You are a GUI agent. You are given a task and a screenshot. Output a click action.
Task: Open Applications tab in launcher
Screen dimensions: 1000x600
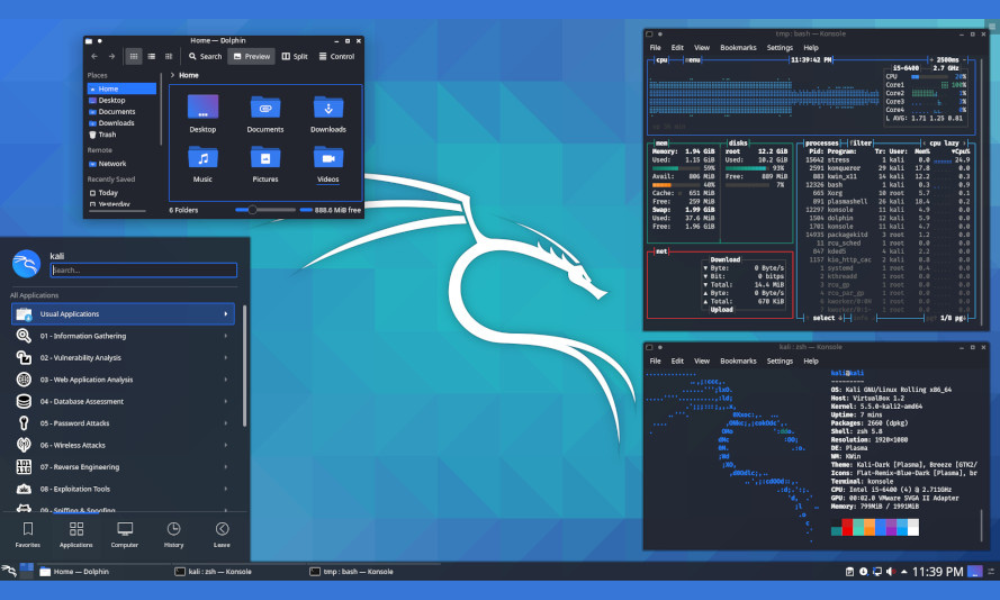(76, 534)
